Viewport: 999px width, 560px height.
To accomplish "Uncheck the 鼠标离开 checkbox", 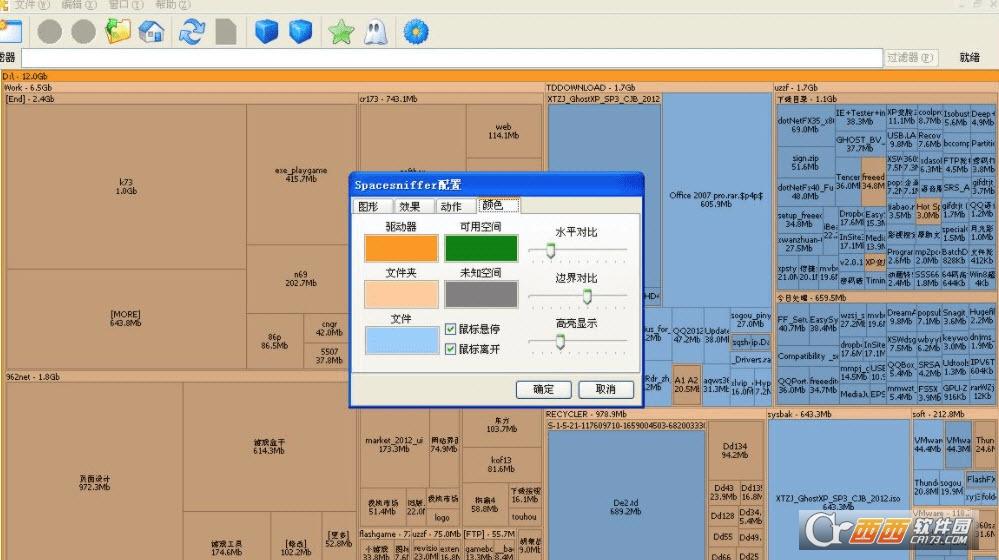I will (x=450, y=349).
